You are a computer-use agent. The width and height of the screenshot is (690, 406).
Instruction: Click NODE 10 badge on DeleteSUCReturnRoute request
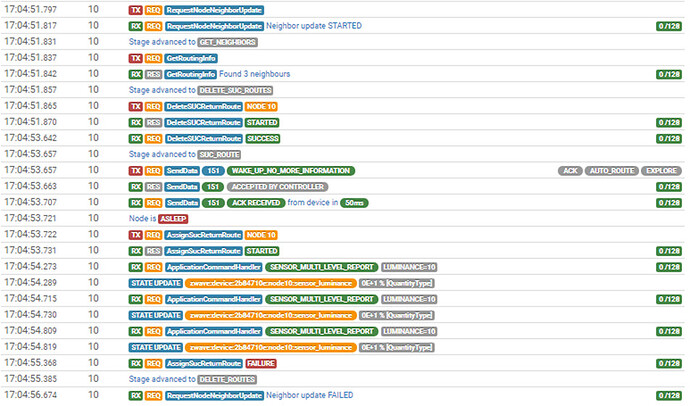pyautogui.click(x=261, y=106)
